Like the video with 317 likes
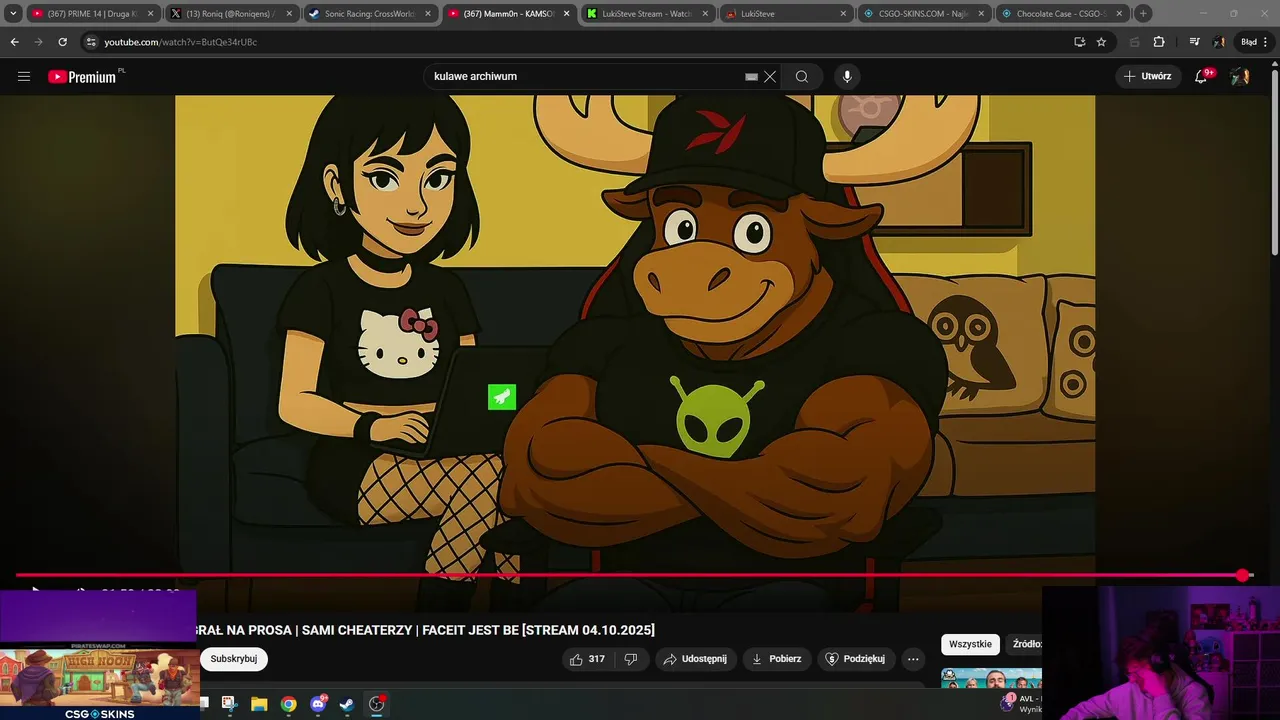The height and width of the screenshot is (720, 1280). (588, 659)
